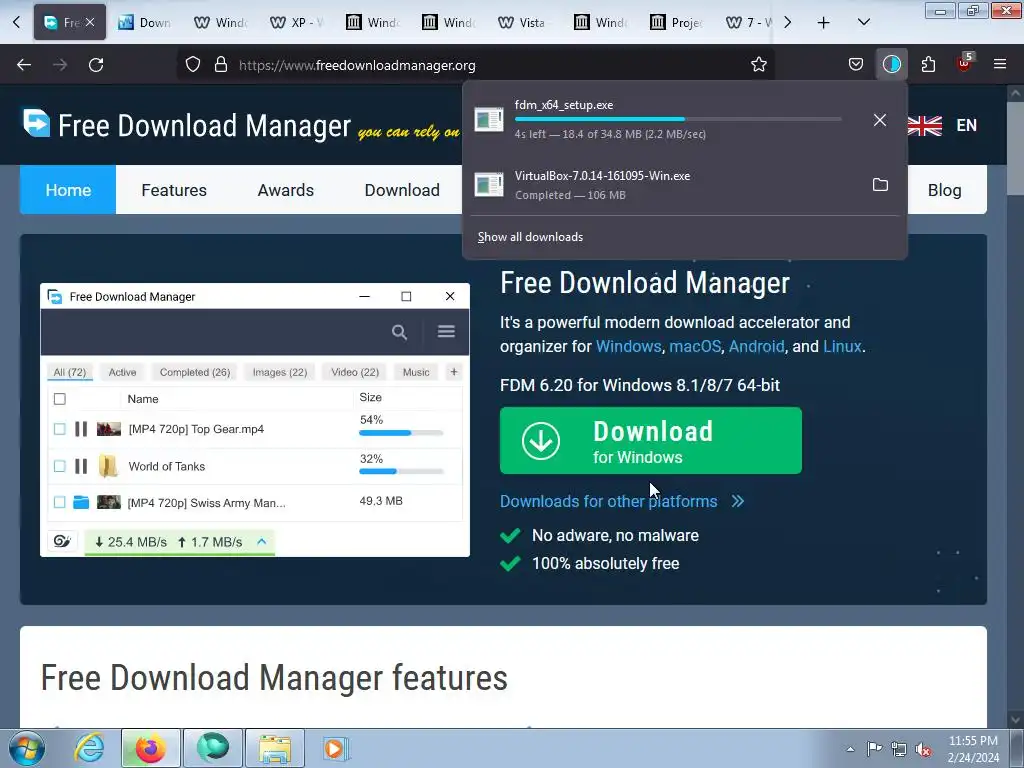
Task: Bookmark this page with star icon
Action: pos(758,65)
